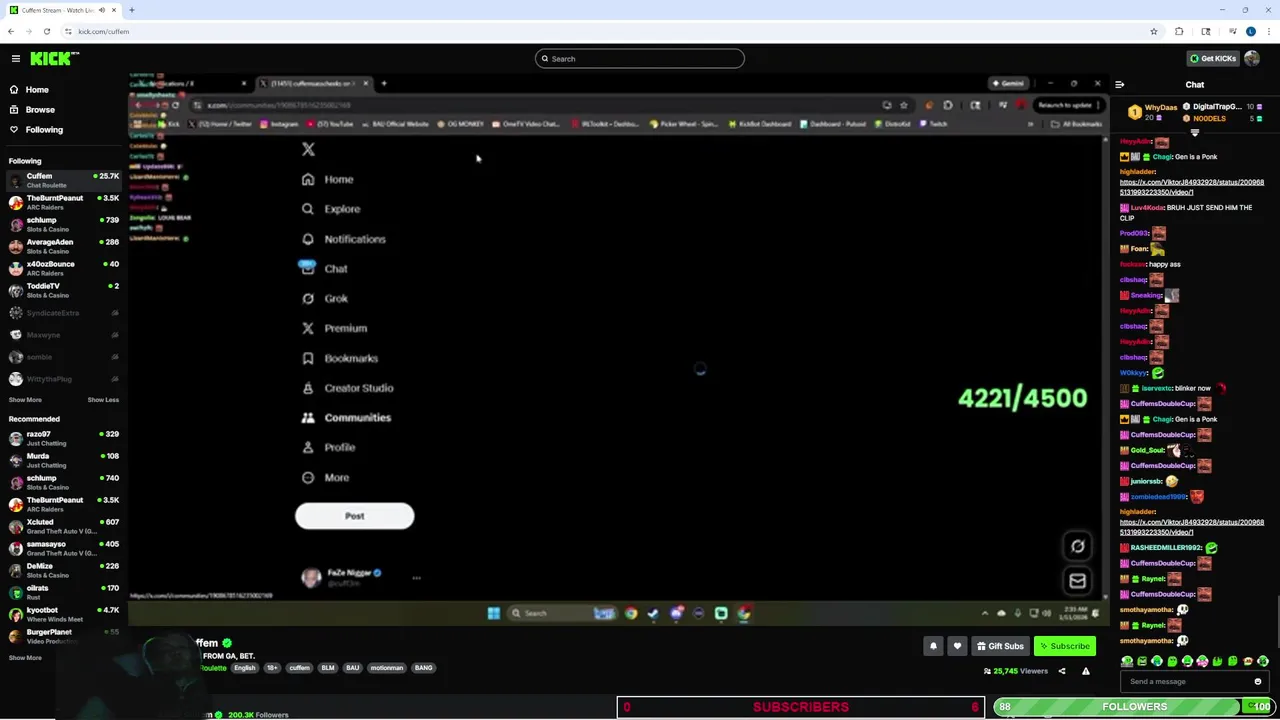Viewport: 1280px width, 720px height.
Task: Open Grok in the streamed X menu
Action: 324,298
